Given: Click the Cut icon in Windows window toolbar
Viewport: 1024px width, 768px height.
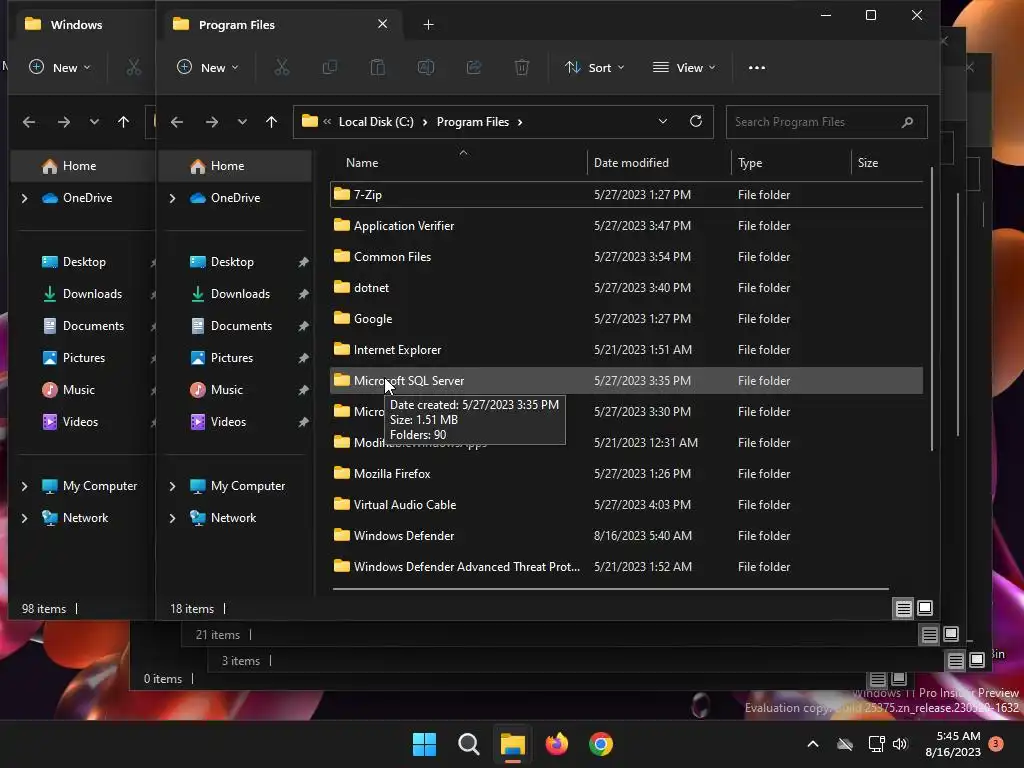Looking at the screenshot, I should [x=133, y=67].
